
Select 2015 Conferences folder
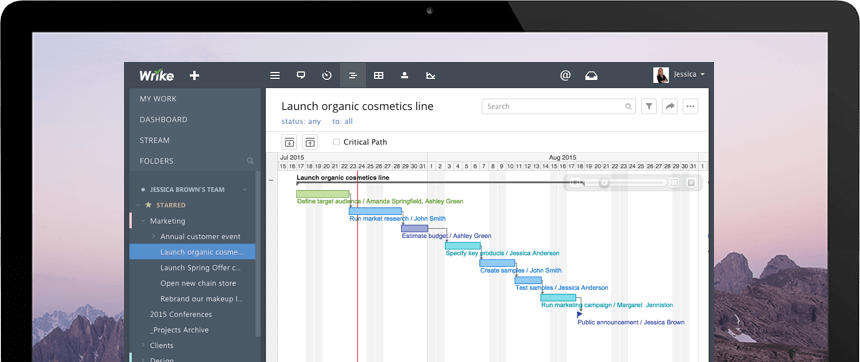(180, 315)
